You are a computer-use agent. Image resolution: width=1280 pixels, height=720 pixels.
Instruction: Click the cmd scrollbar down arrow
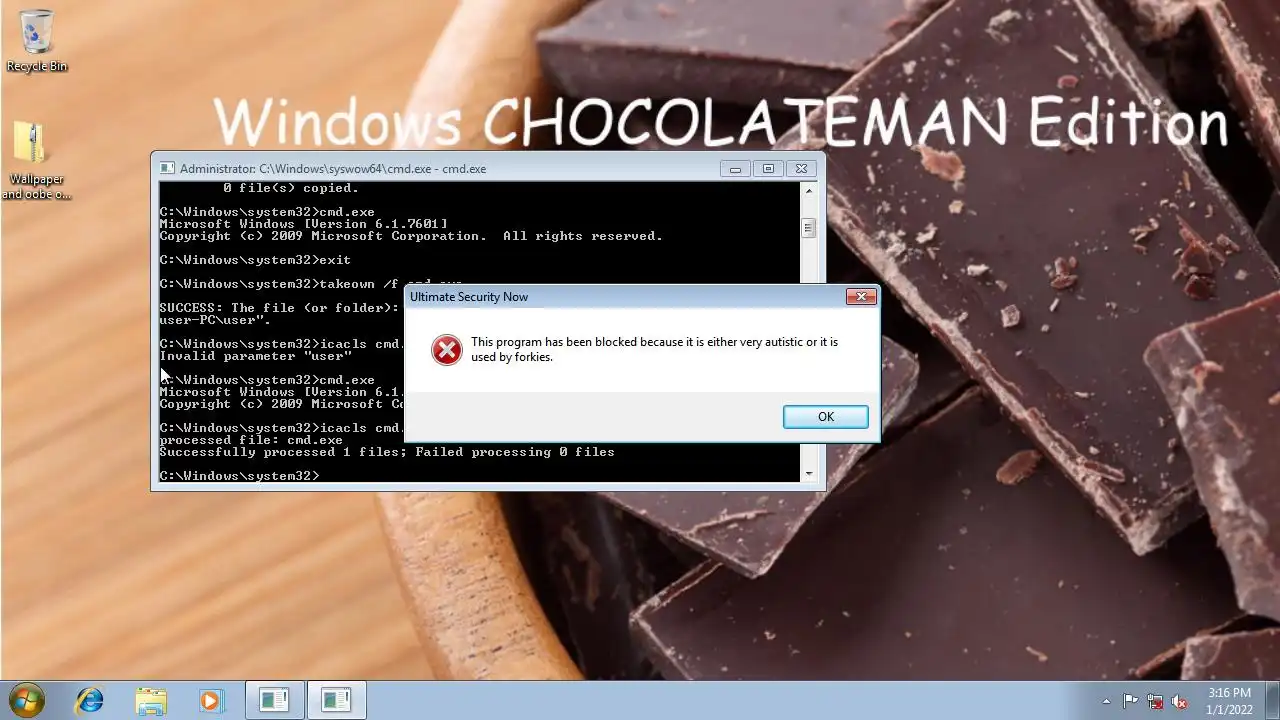[809, 474]
